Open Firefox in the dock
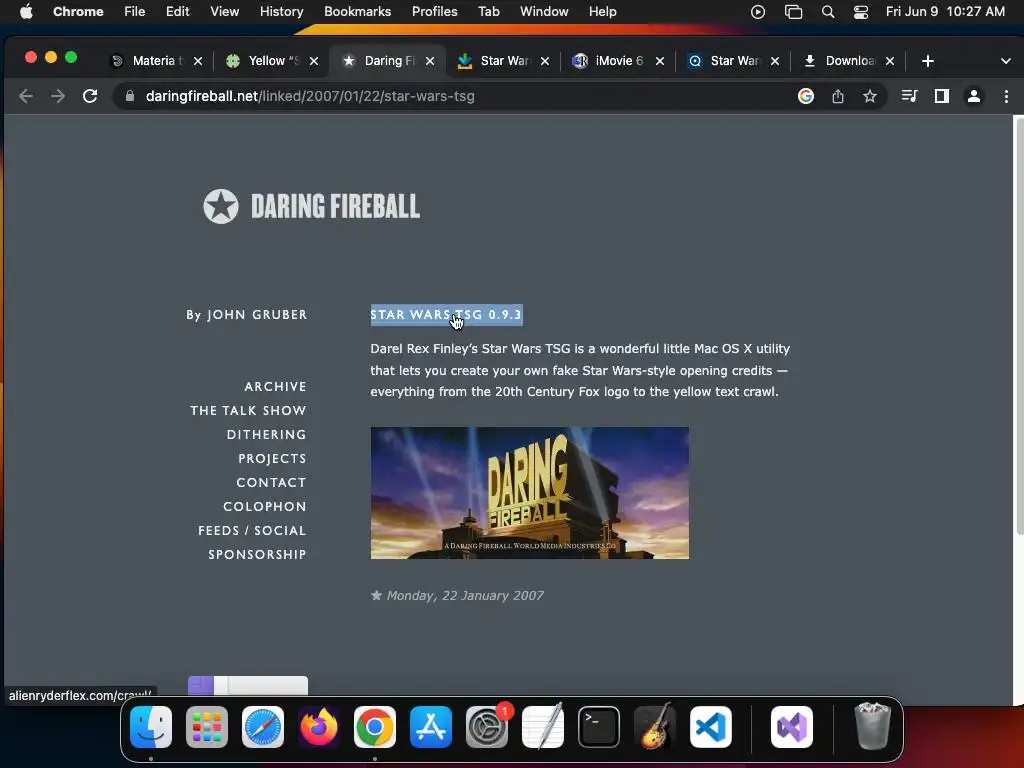 click(x=319, y=727)
